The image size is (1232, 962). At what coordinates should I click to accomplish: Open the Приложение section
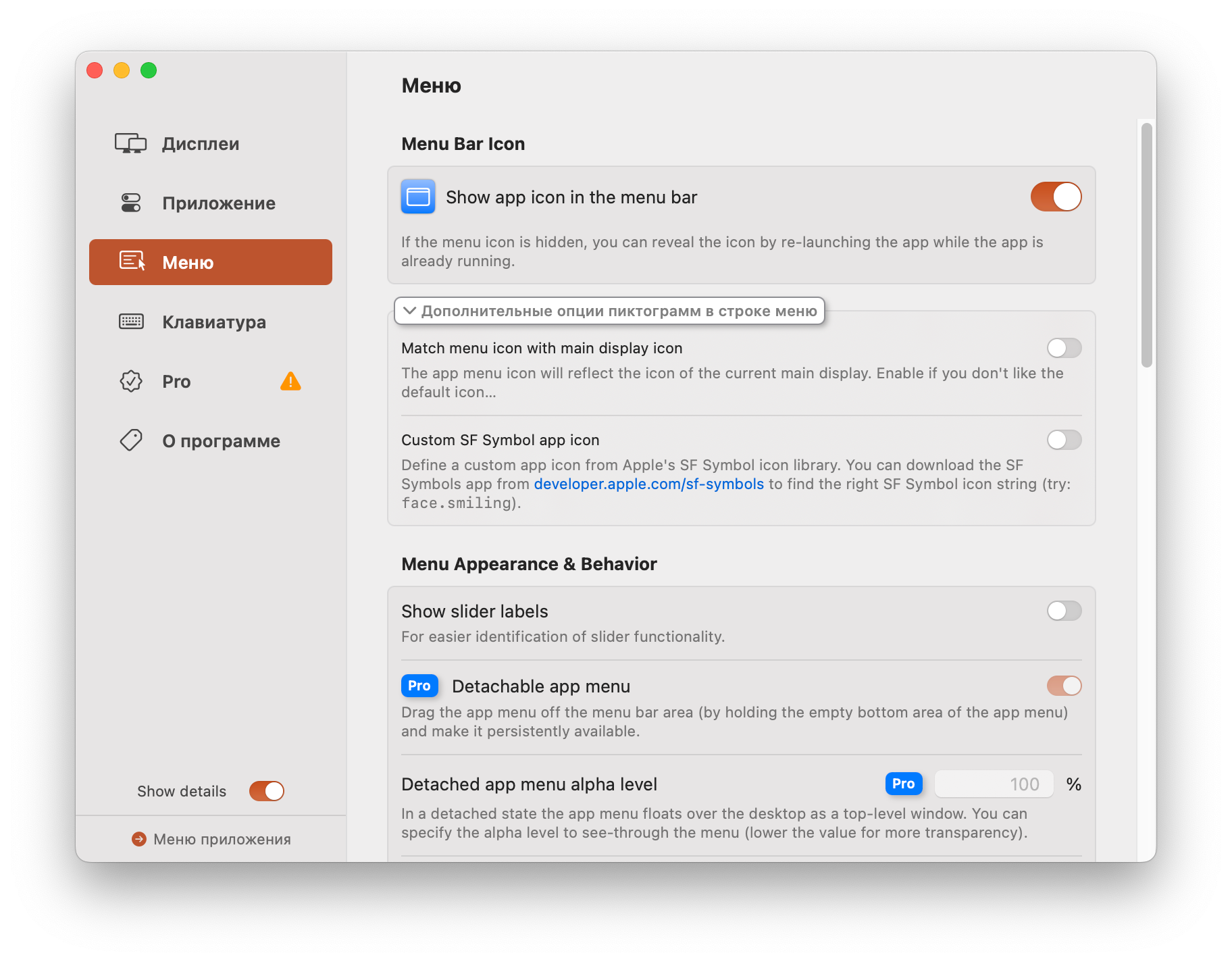(x=211, y=203)
